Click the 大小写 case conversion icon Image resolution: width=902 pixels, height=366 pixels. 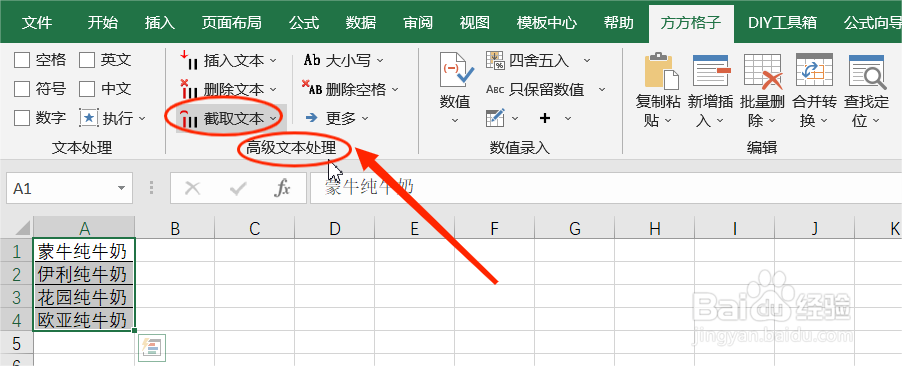click(x=312, y=60)
